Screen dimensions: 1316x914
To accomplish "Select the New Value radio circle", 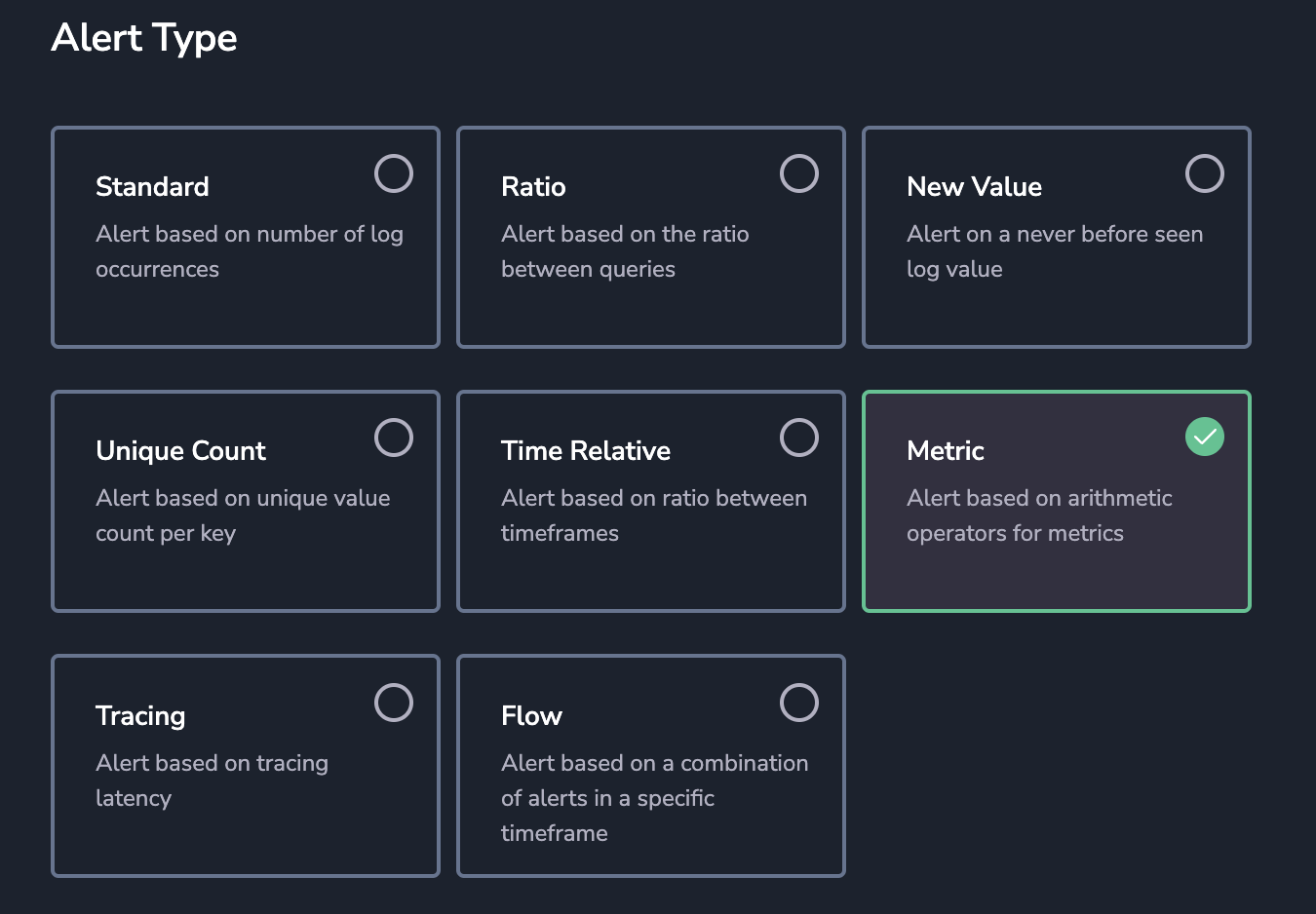I will [1205, 174].
